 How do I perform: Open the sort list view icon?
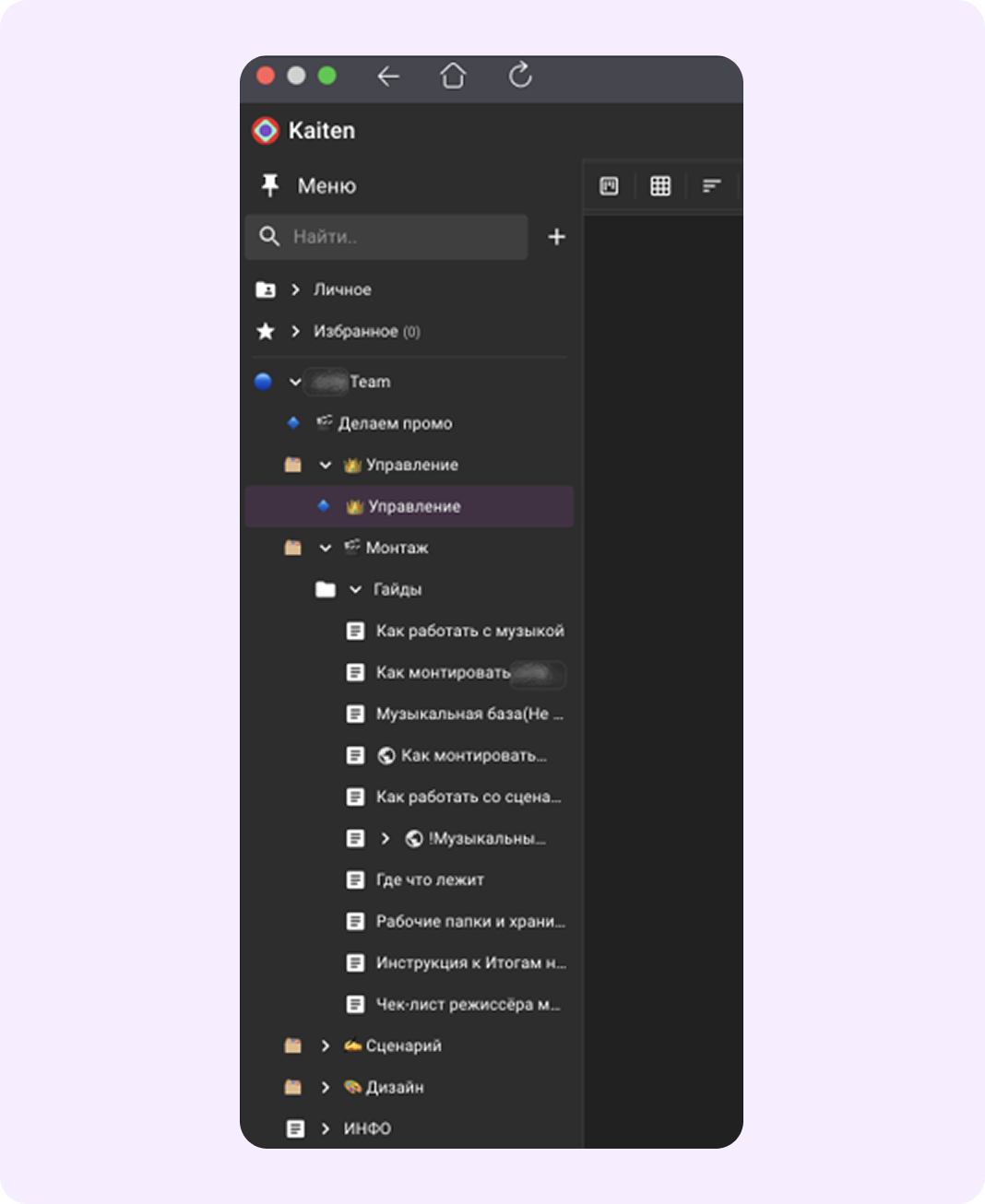[x=711, y=186]
